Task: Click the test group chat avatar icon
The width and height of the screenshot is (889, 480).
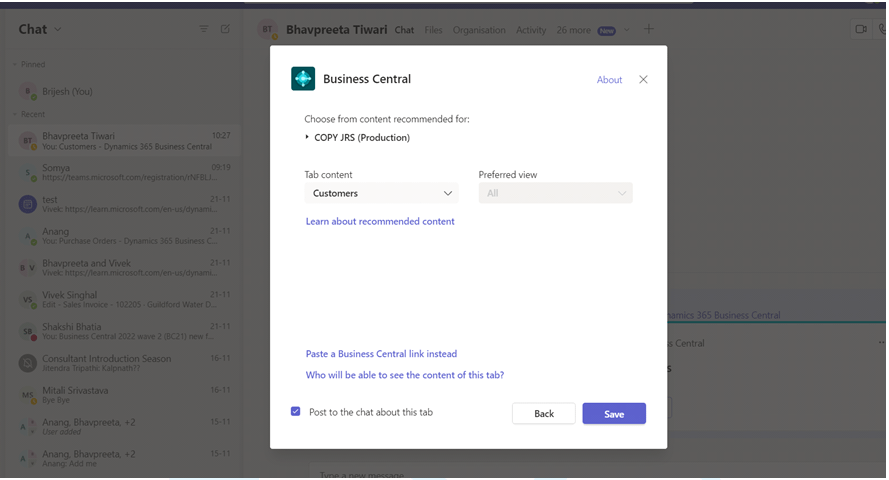Action: (27, 204)
